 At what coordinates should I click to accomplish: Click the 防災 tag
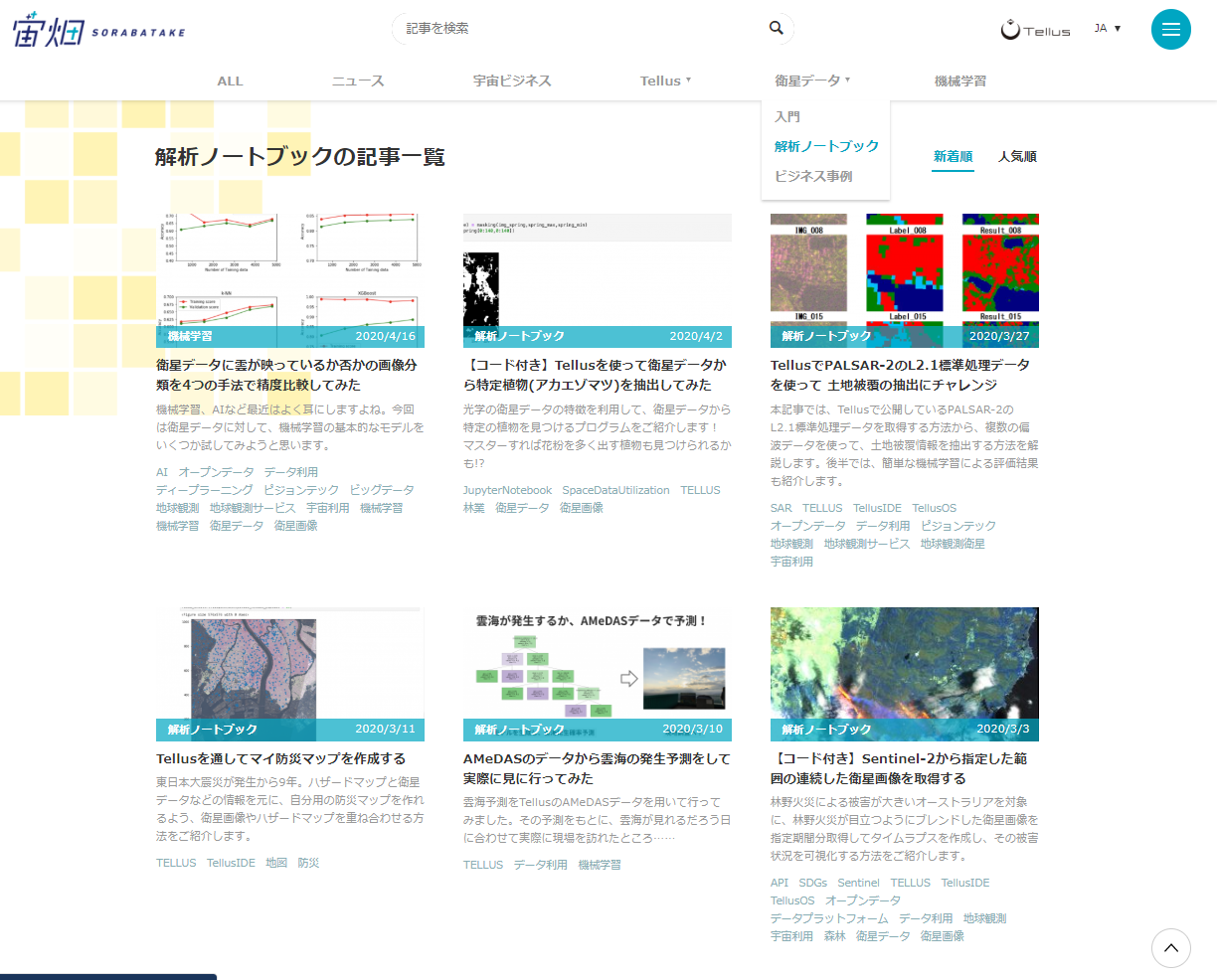[x=308, y=863]
